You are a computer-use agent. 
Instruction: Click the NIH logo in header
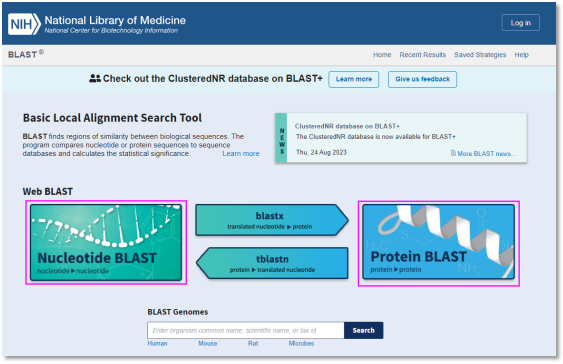pyautogui.click(x=24, y=24)
